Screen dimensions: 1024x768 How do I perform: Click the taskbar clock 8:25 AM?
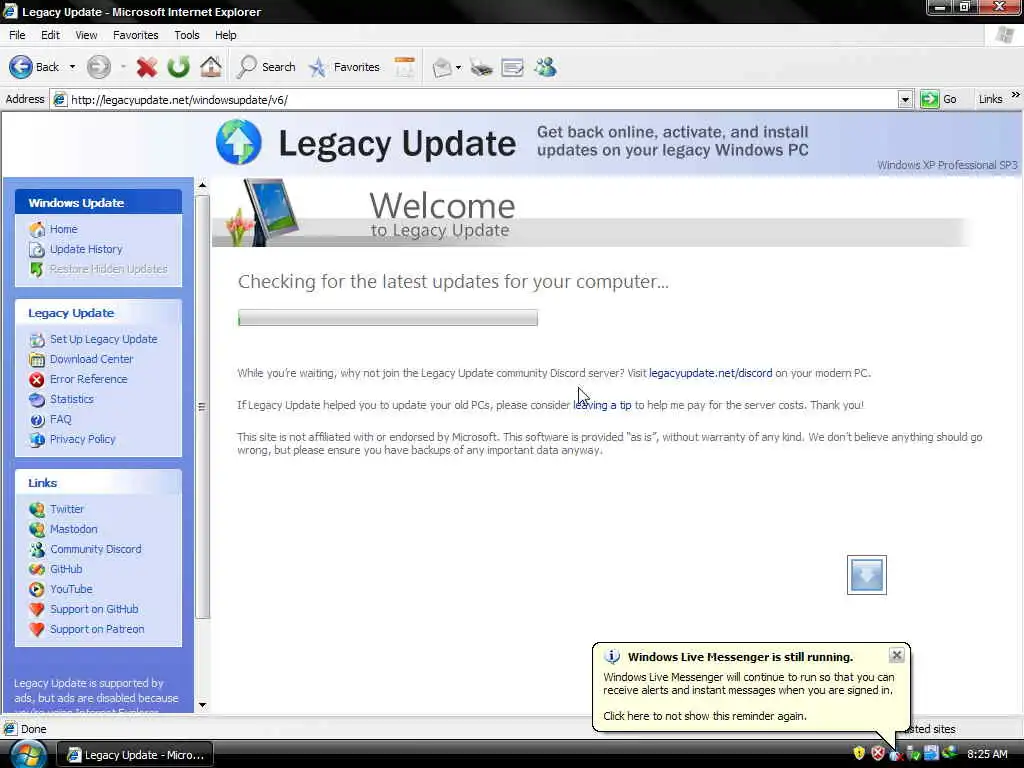987,754
